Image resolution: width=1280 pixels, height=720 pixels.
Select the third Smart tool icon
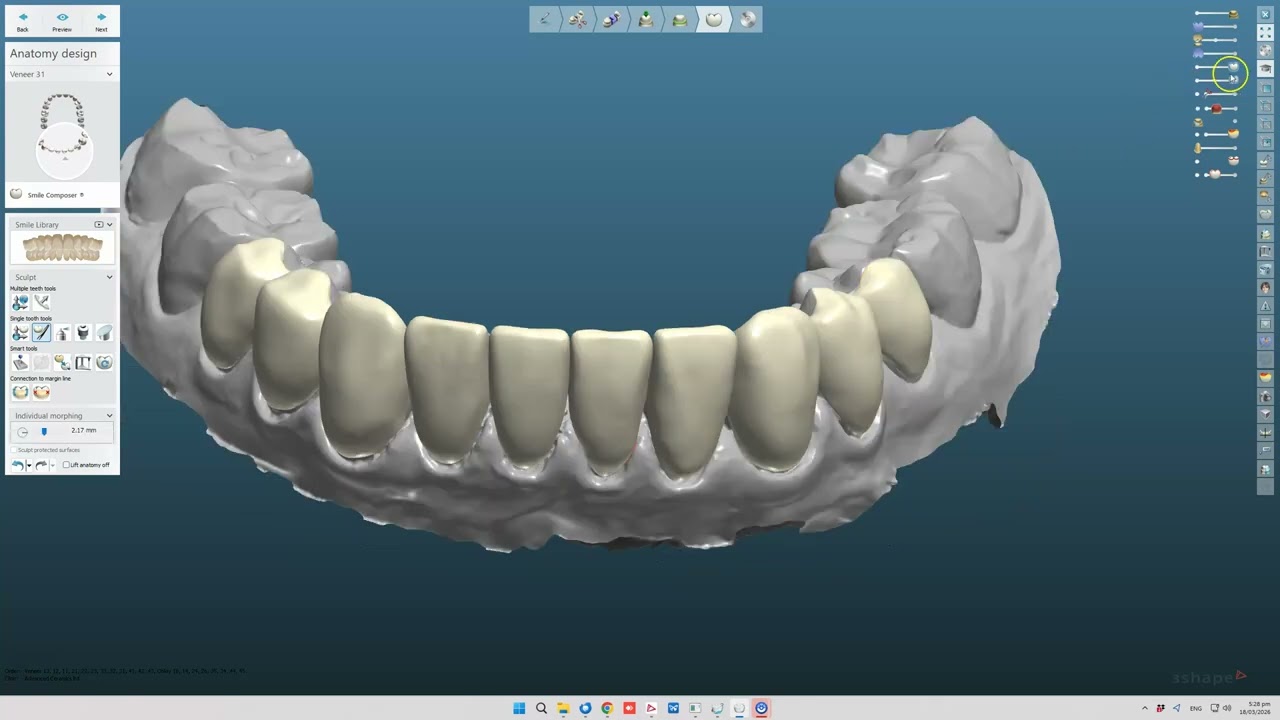62,363
